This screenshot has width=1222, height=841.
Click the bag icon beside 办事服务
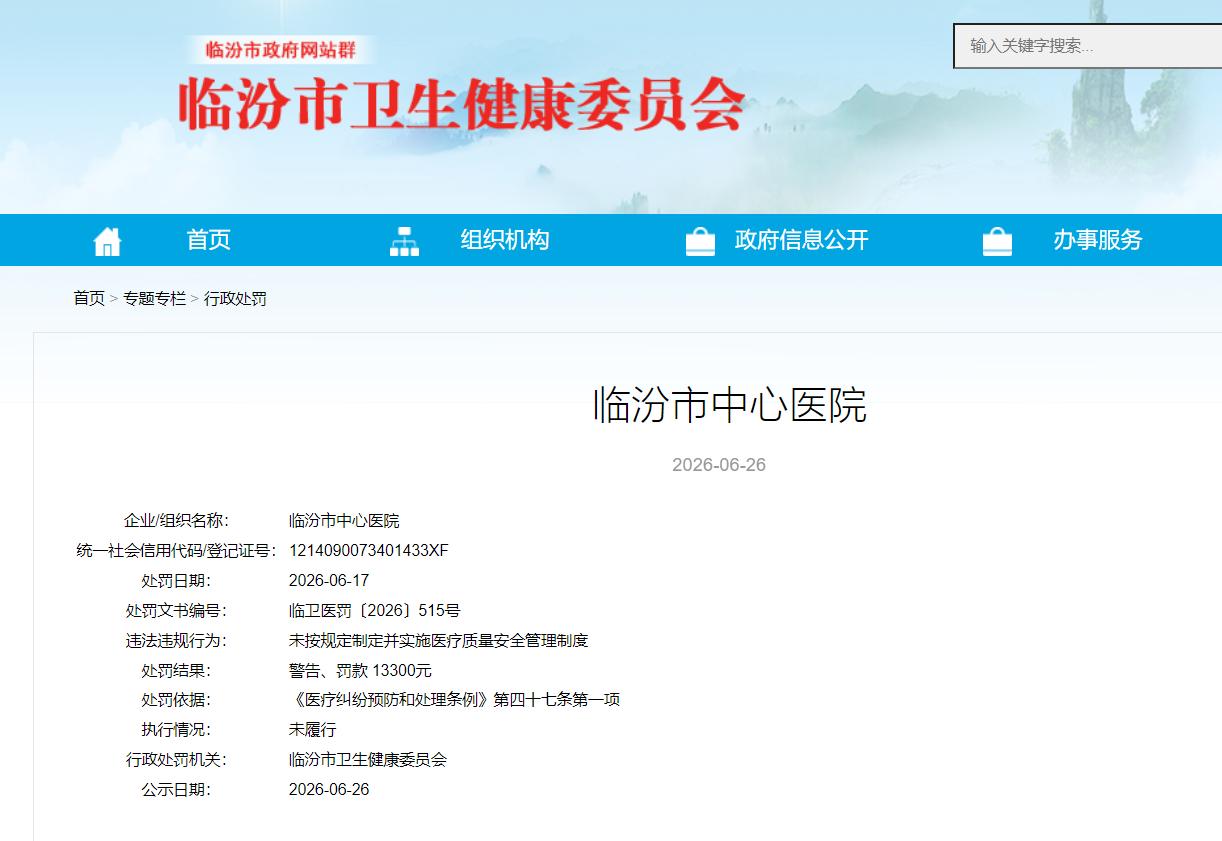click(997, 241)
